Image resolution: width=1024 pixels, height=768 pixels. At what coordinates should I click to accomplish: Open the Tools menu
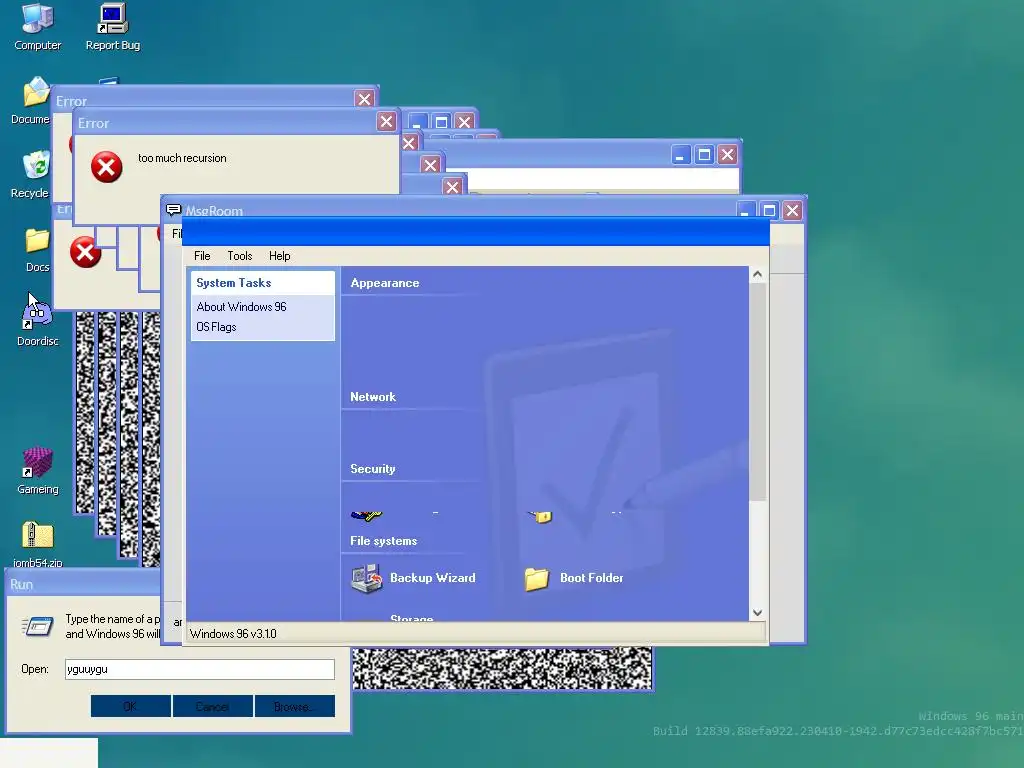[240, 256]
